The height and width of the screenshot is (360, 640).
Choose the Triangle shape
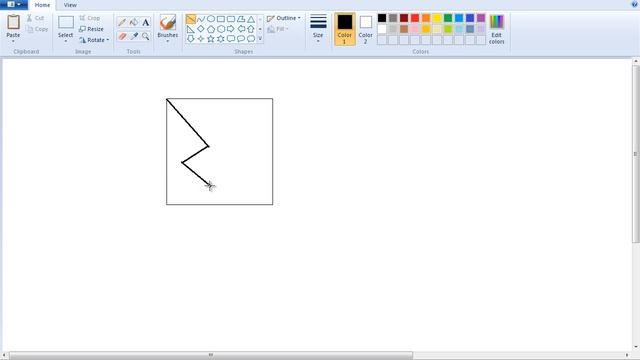click(251, 19)
